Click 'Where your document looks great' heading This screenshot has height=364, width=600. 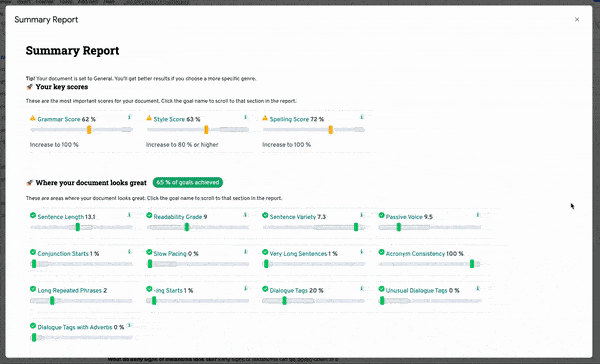[91, 183]
